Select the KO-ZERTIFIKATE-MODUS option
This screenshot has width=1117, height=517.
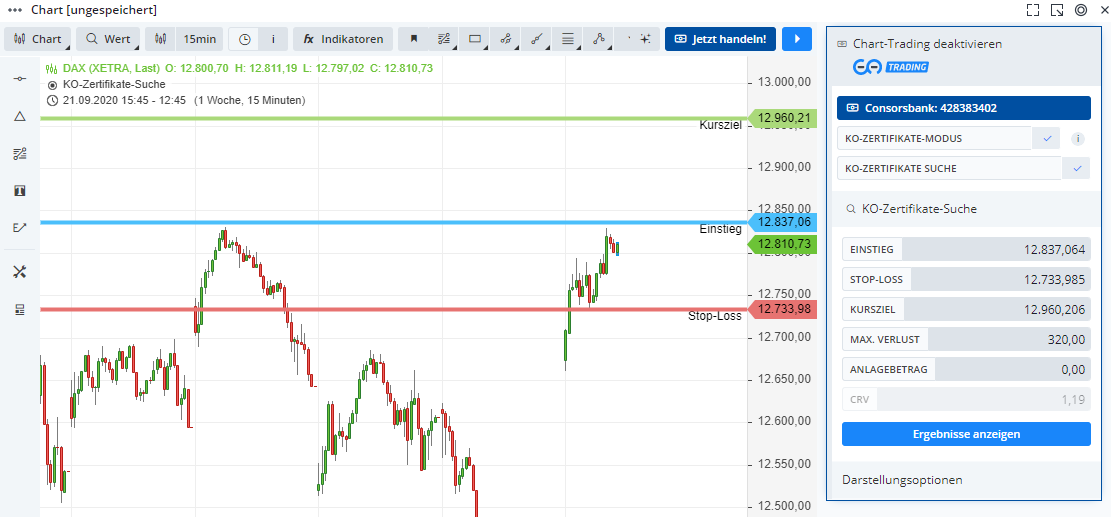tap(934, 138)
